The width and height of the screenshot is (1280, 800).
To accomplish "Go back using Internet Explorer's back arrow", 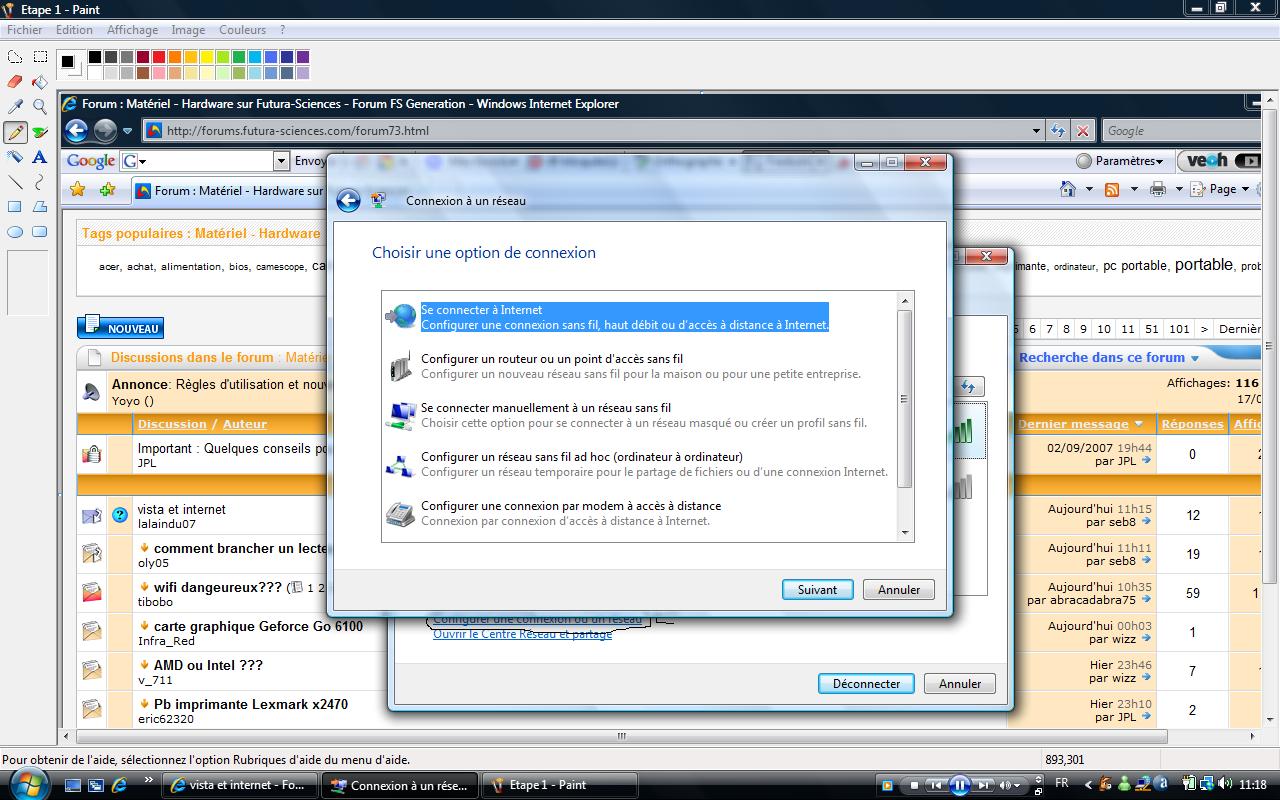I will click(76, 130).
